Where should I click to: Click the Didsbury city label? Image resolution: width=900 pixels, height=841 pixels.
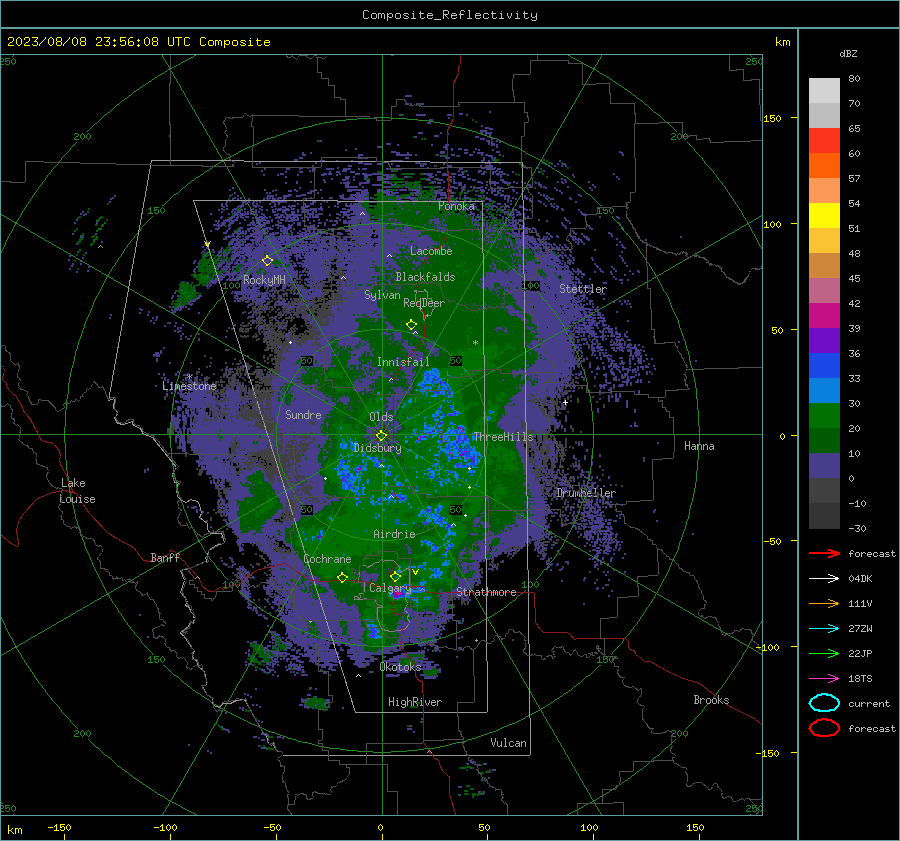point(377,448)
